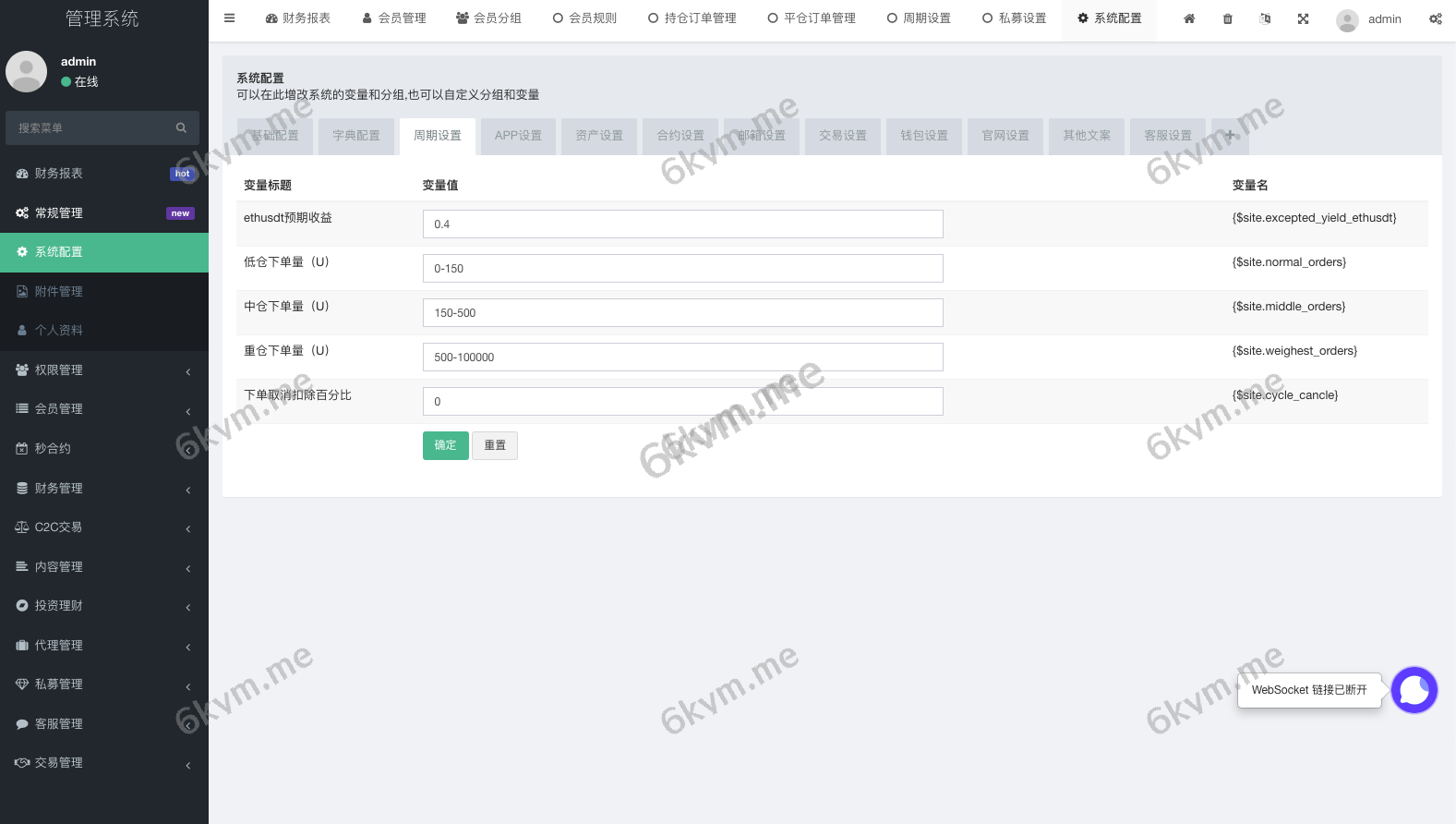Open the chat bubble widget

click(x=1414, y=690)
